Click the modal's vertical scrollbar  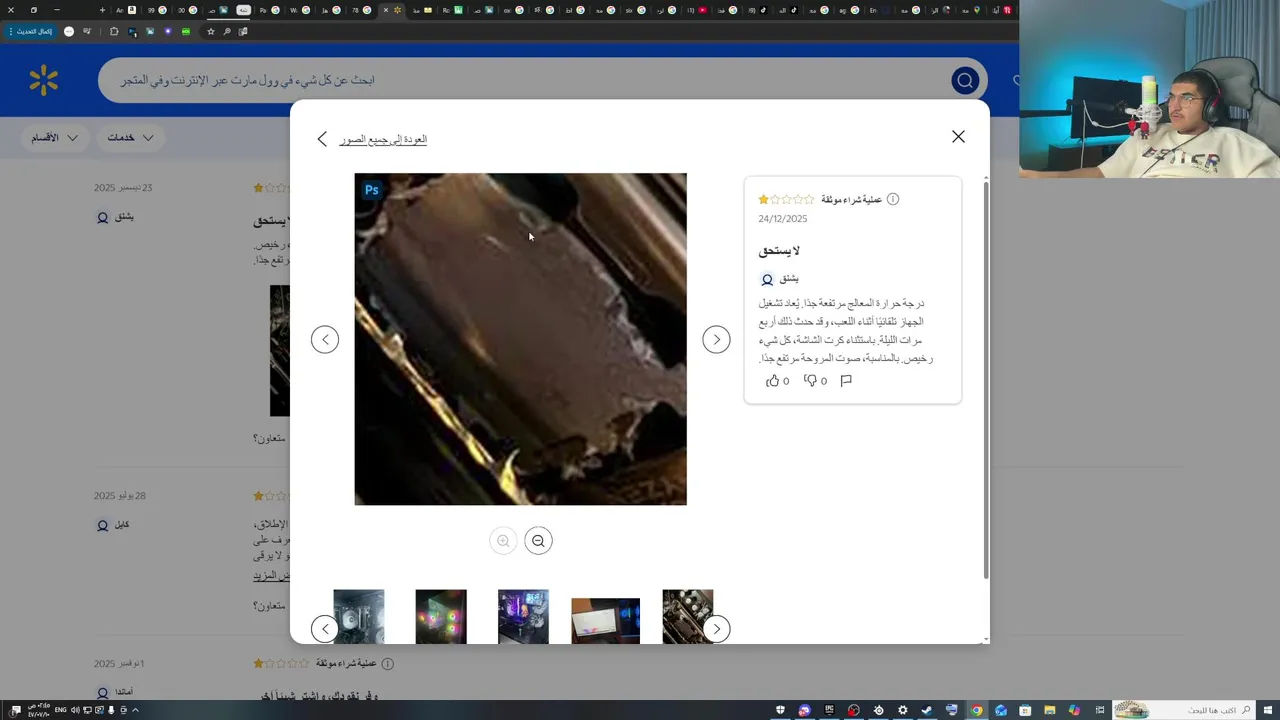tap(986, 380)
